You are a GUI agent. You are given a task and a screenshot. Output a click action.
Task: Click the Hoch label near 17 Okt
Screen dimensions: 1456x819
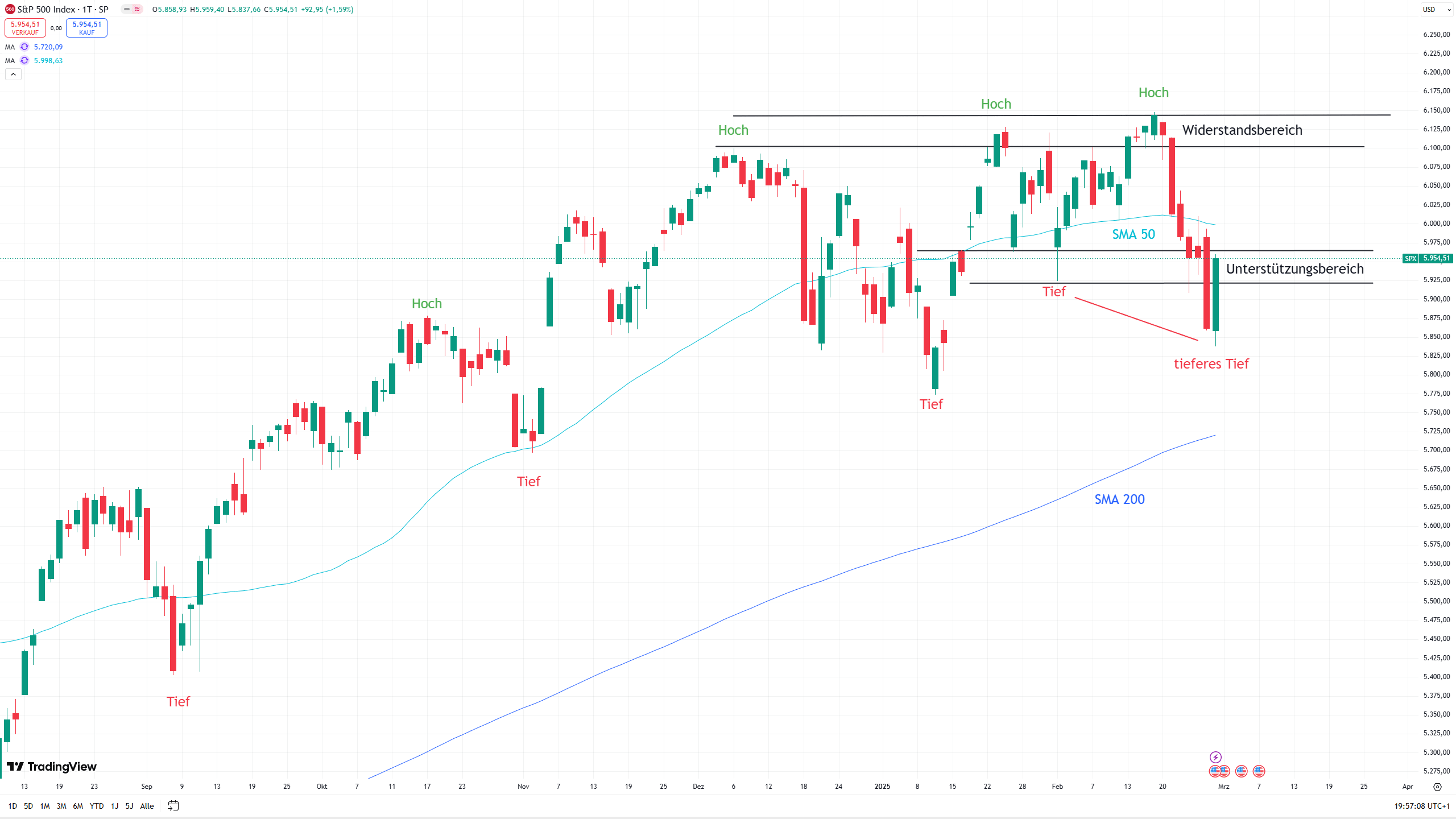click(x=427, y=304)
